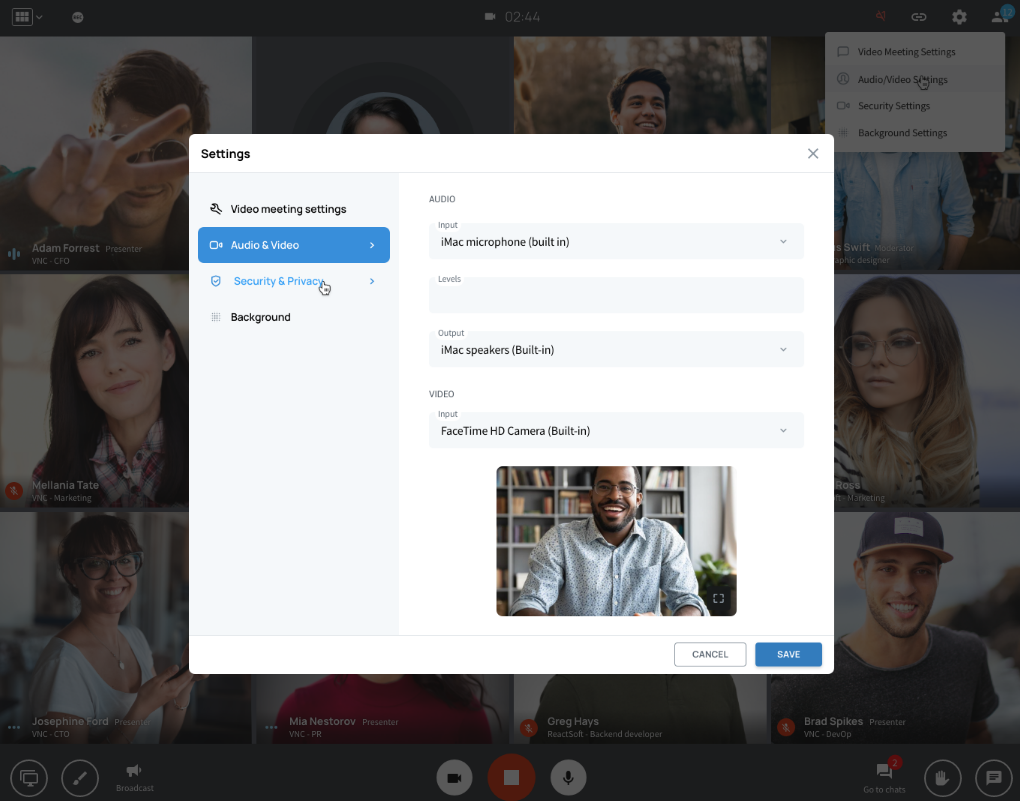Click the SAVE button
This screenshot has height=801, width=1020.
tap(788, 655)
